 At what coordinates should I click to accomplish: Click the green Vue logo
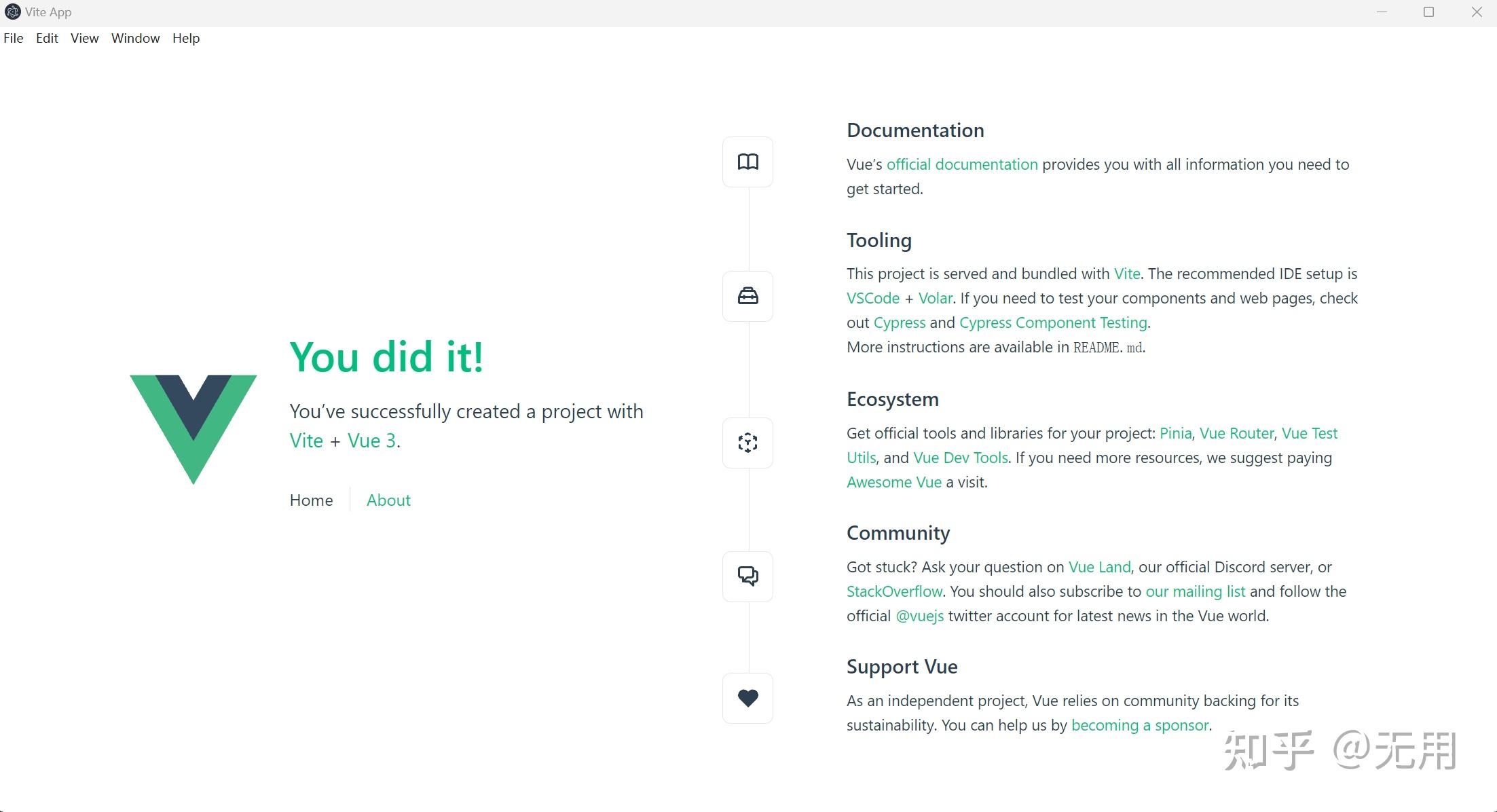pos(193,429)
